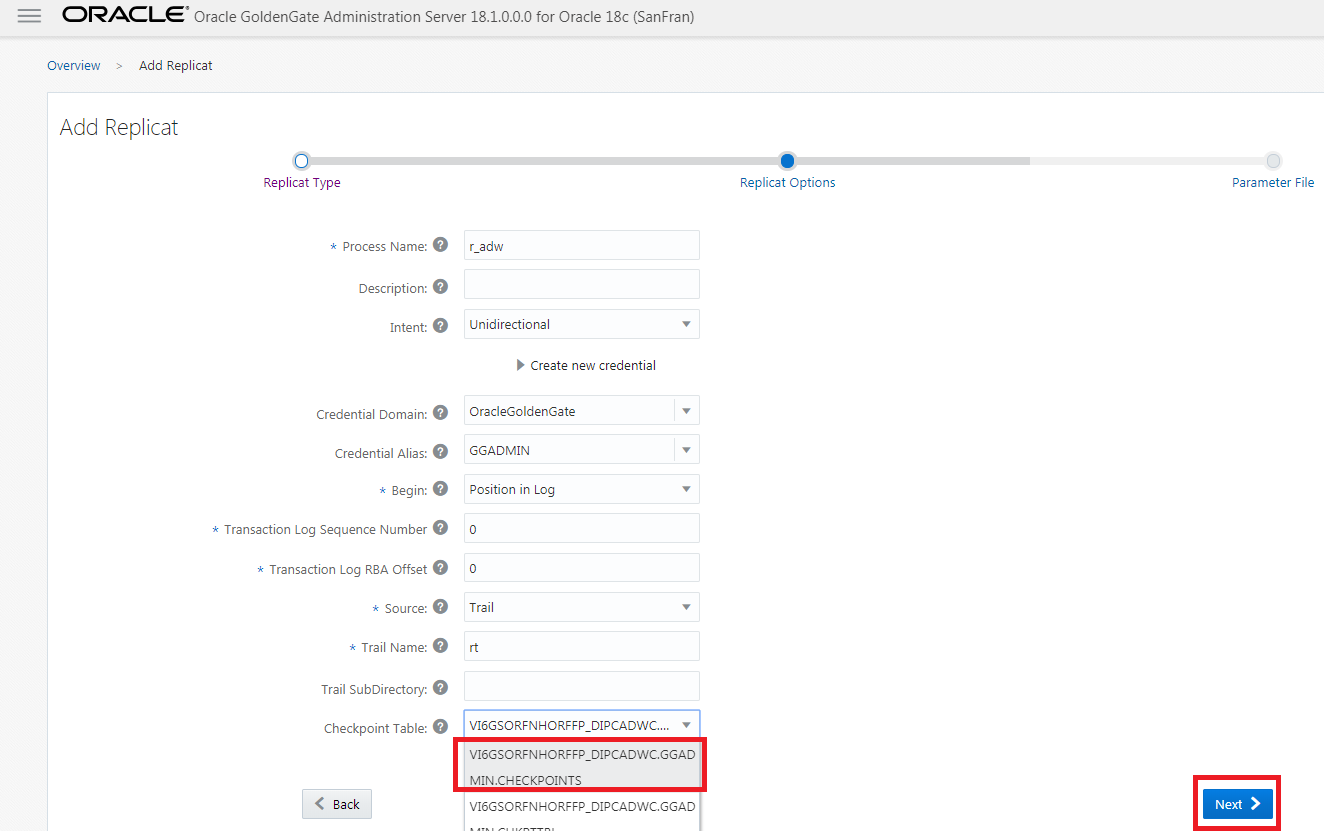Click the Add Replicat breadcrumb
This screenshot has width=1324, height=831.
[176, 65]
